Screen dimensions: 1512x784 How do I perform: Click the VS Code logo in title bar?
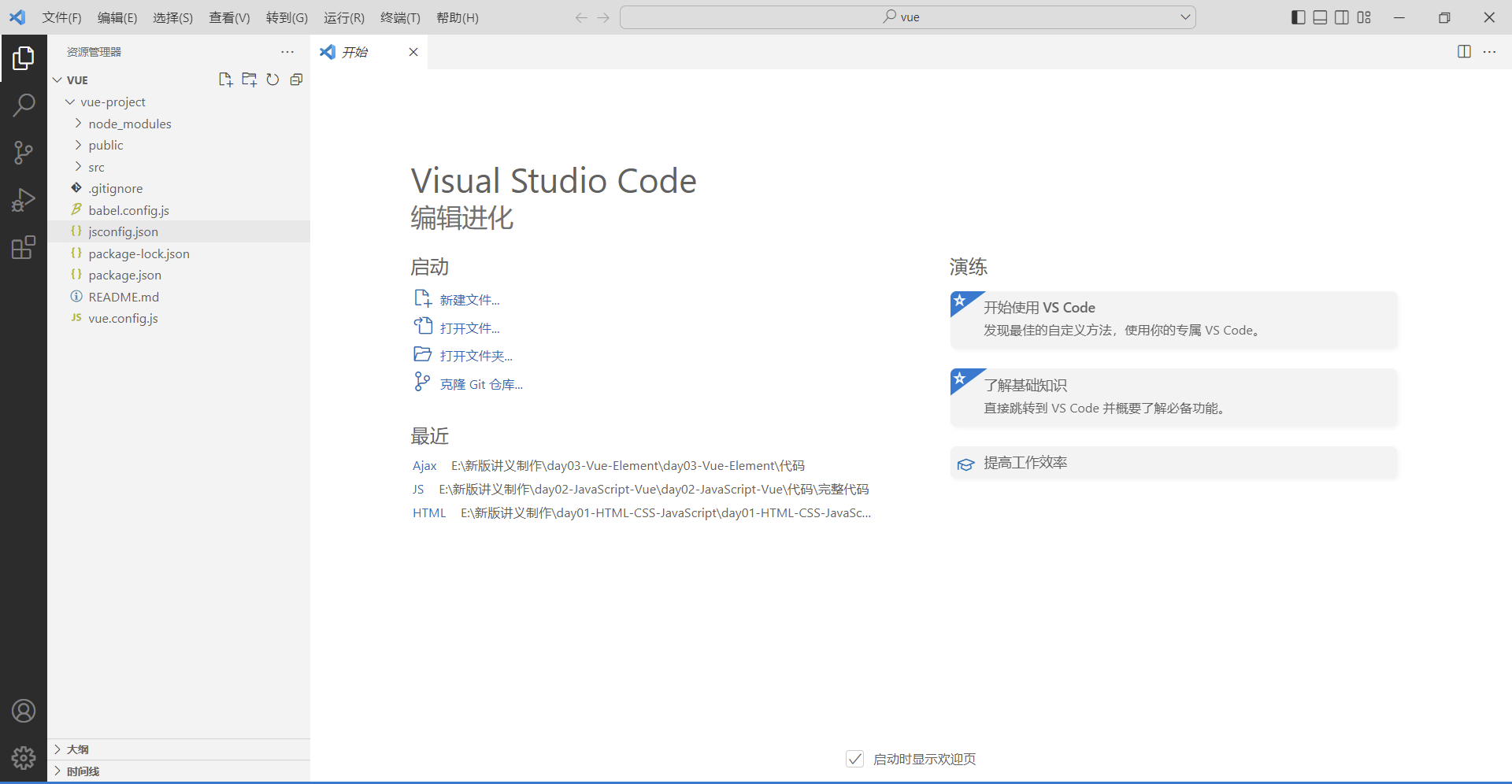pos(17,17)
